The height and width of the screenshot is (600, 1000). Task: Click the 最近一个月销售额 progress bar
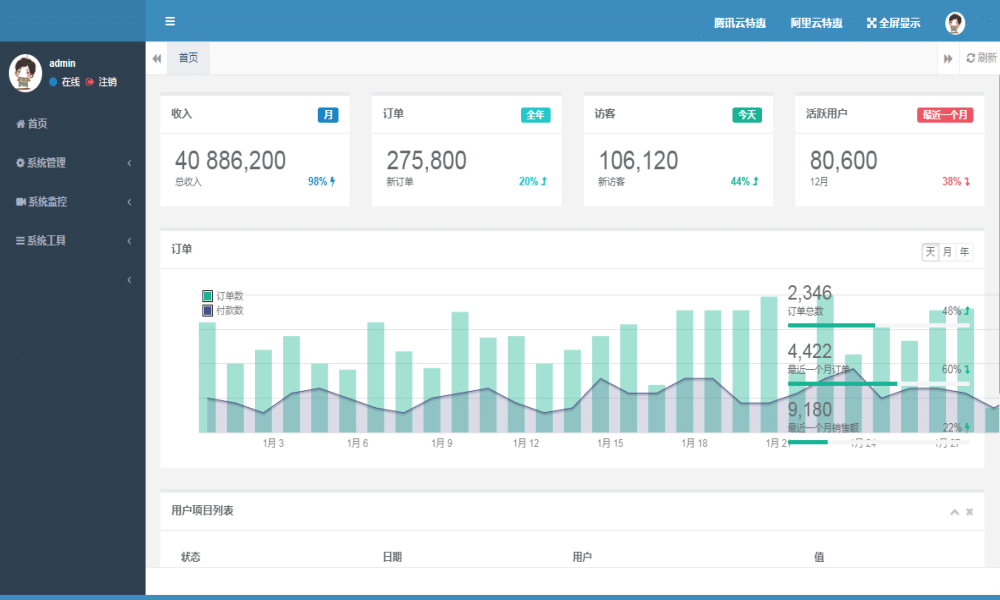(x=878, y=442)
